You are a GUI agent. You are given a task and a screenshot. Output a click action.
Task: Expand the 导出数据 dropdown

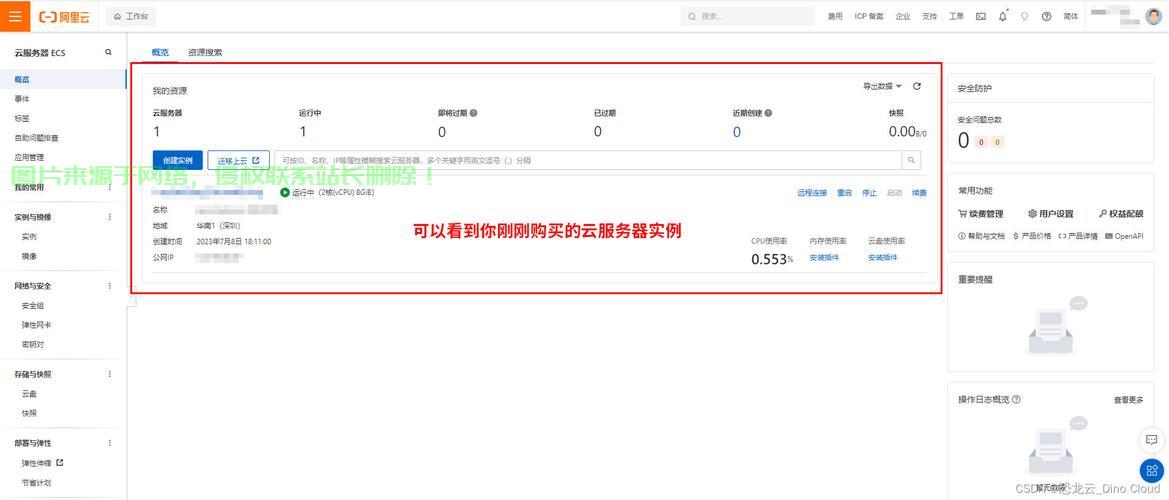tap(882, 86)
